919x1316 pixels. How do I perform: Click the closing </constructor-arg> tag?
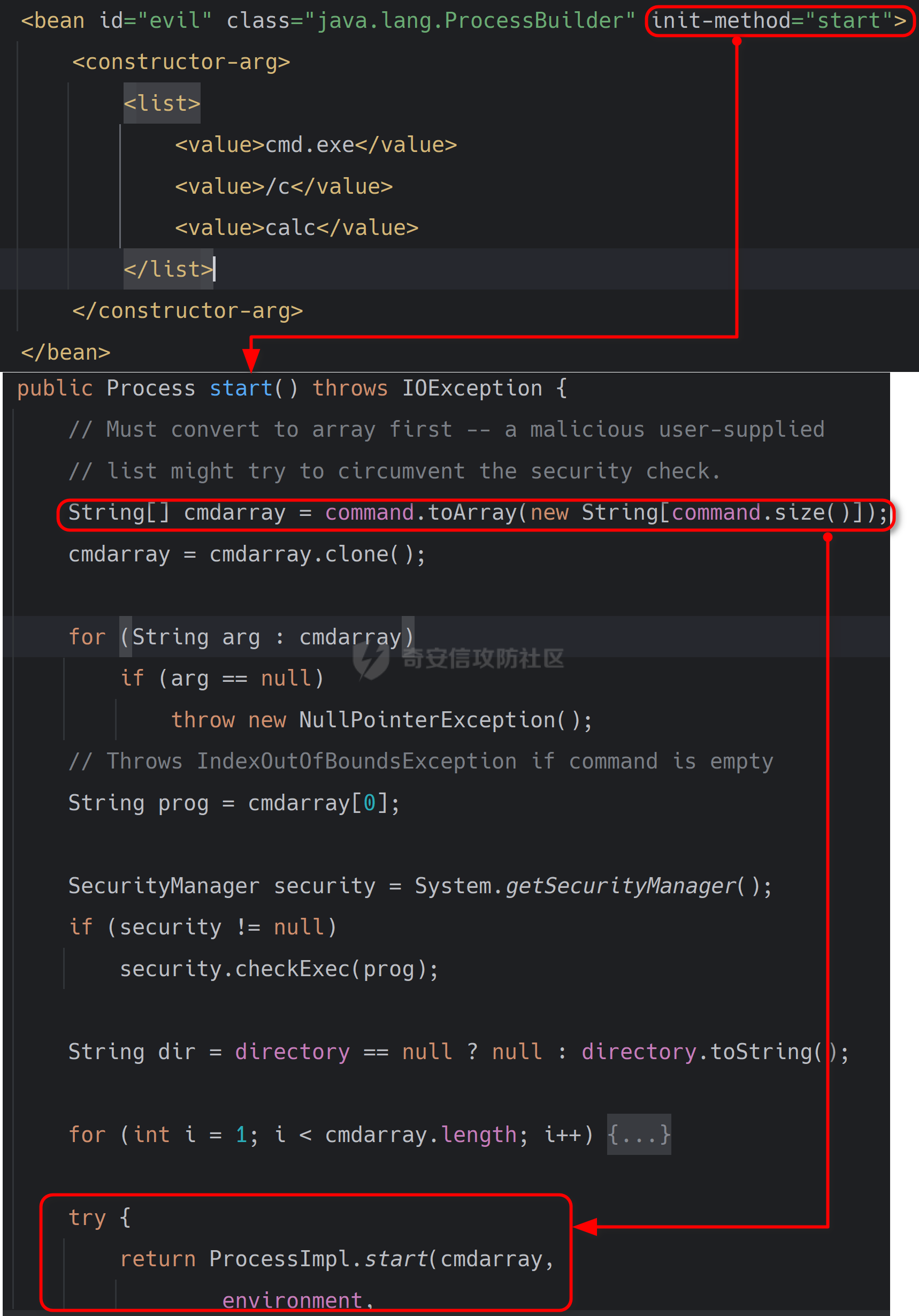click(x=187, y=310)
